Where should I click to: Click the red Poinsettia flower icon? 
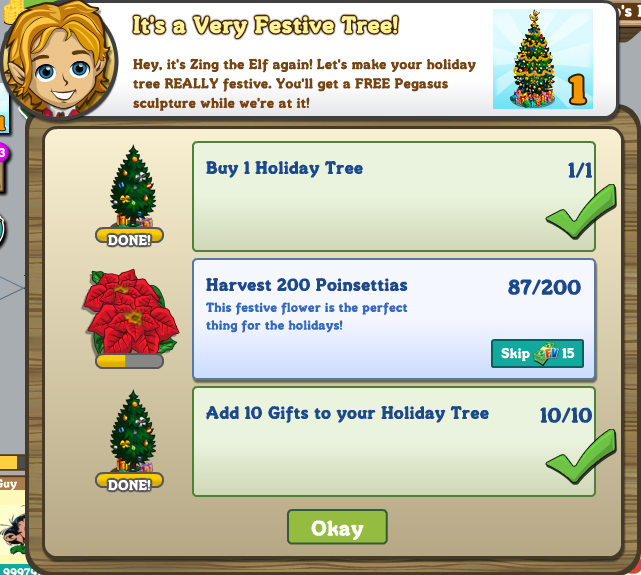(131, 312)
